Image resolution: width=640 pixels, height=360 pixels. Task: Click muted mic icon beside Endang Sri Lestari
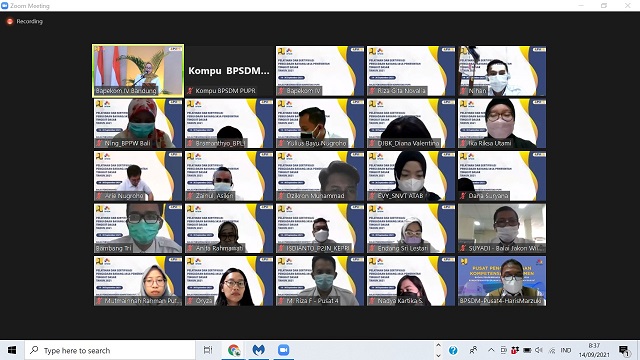[x=372, y=248]
